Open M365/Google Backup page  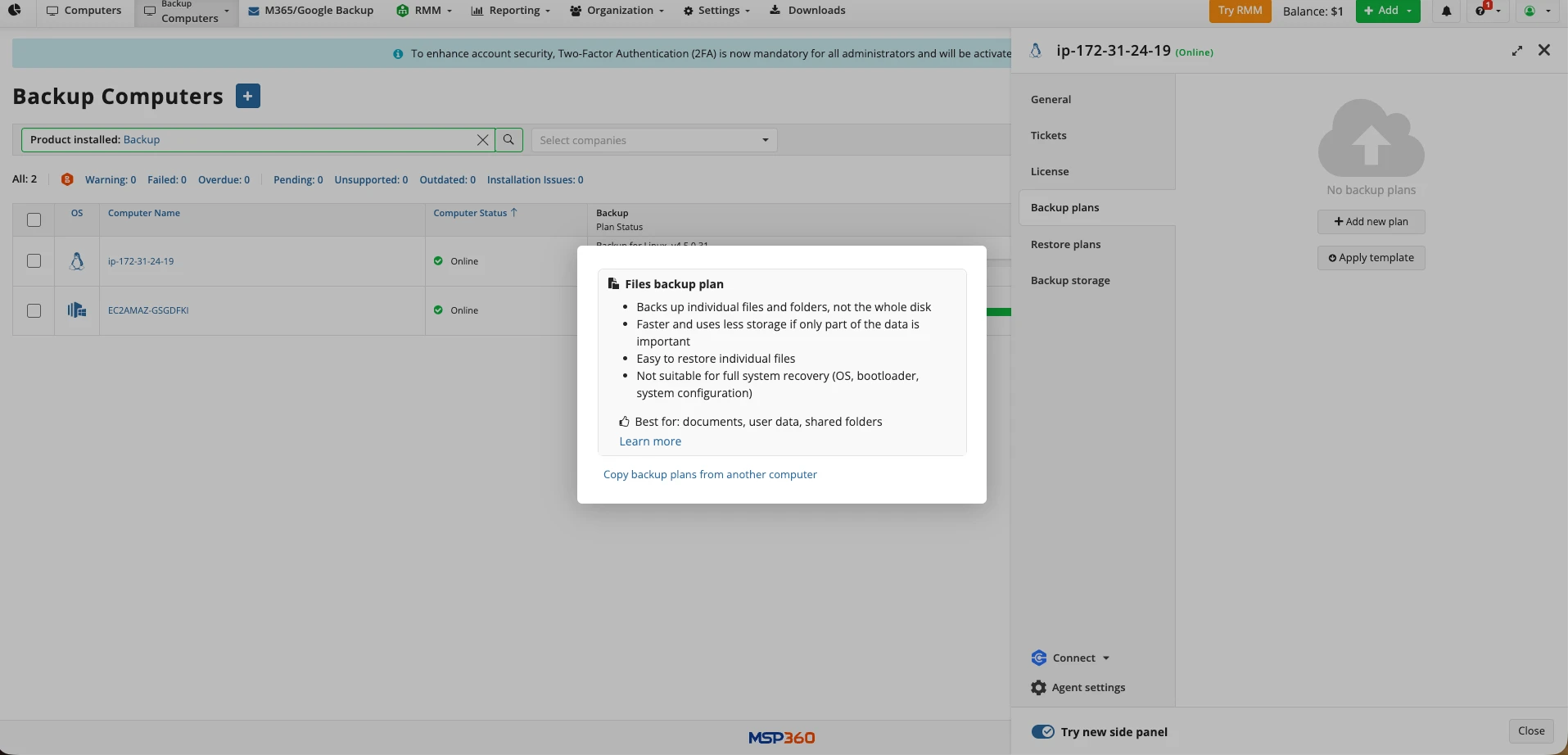tap(311, 11)
